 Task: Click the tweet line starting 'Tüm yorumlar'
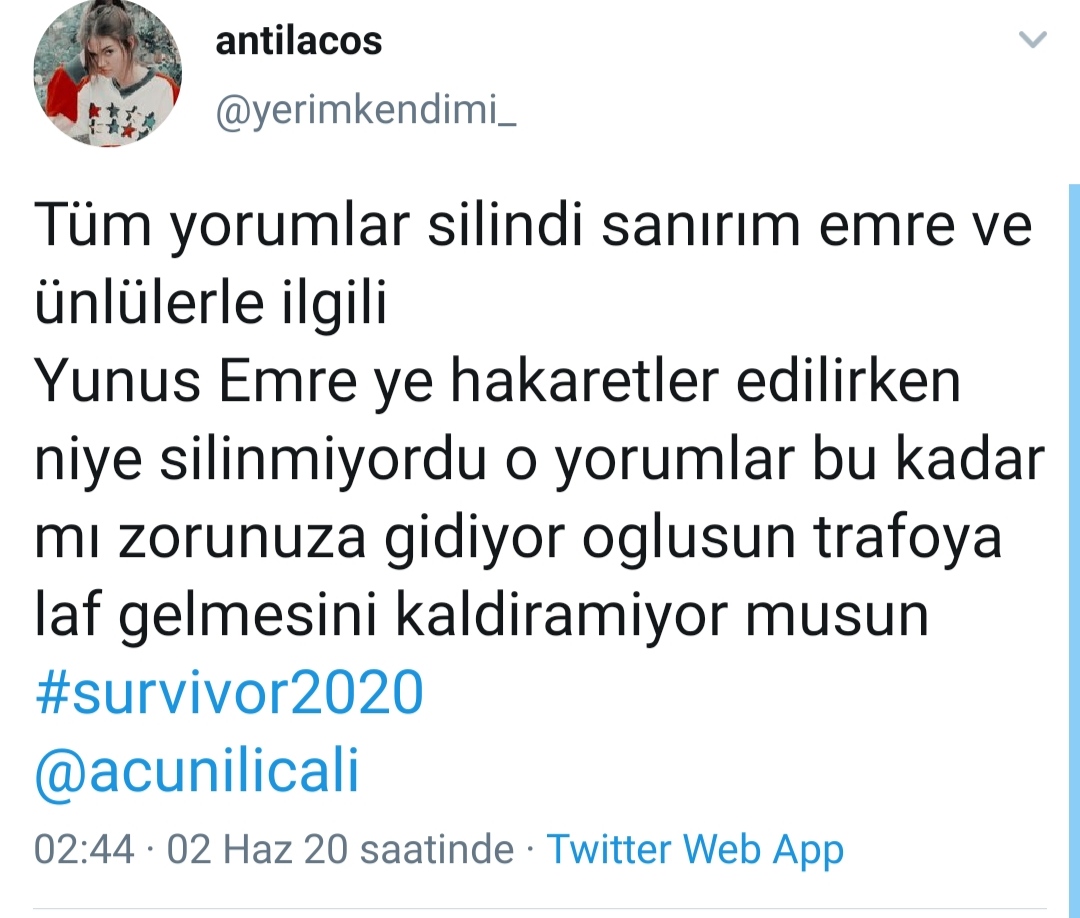tap(533, 225)
